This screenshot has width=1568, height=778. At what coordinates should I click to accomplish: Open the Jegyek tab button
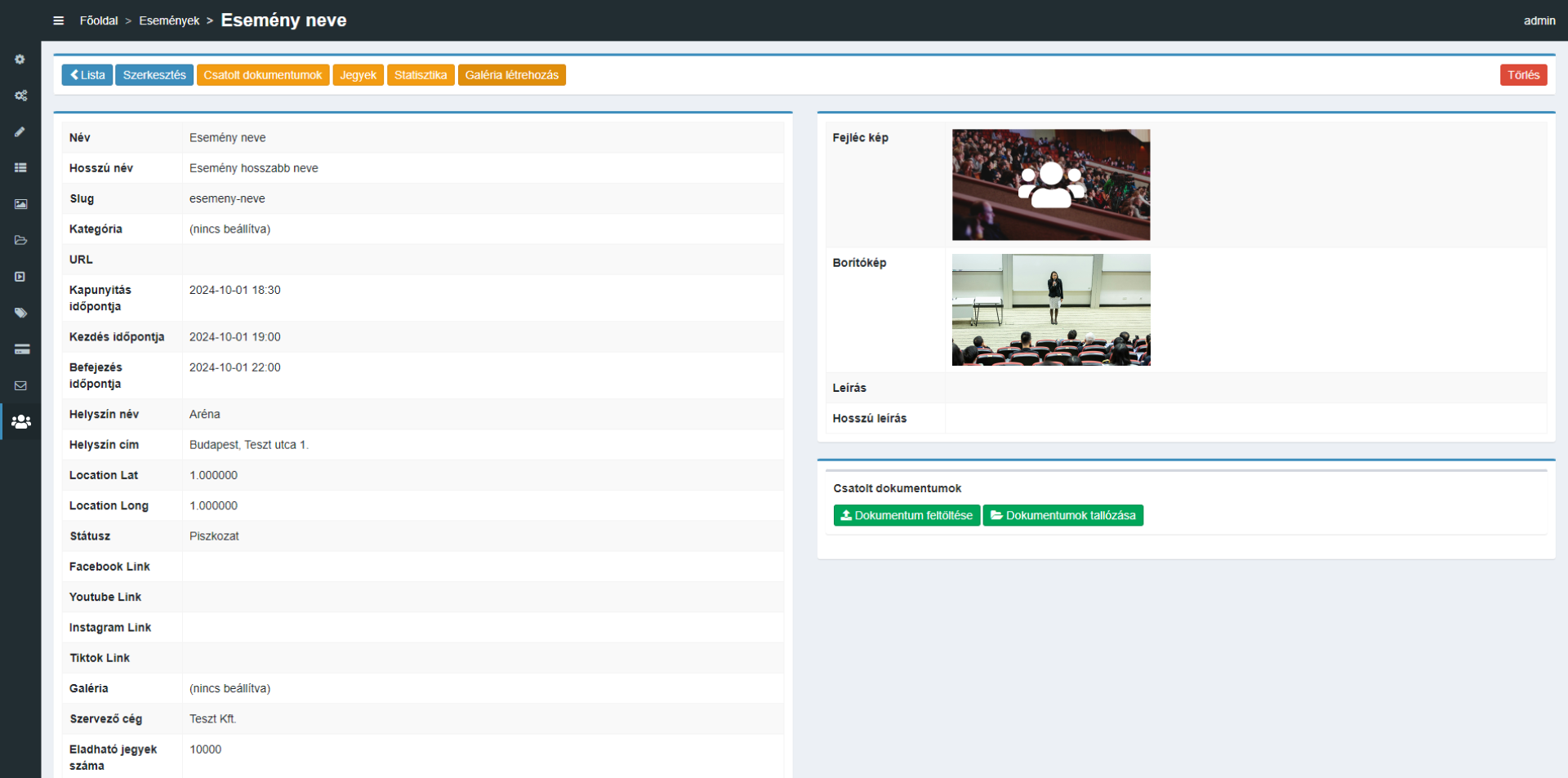(358, 75)
